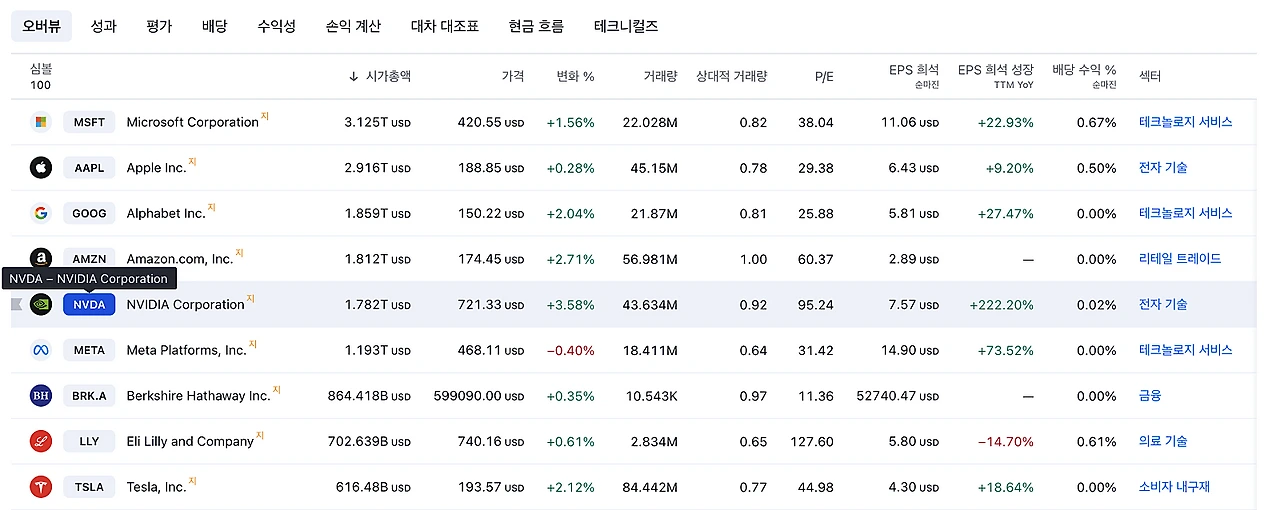The width and height of the screenshot is (1280, 510).
Task: Switch to the 성과 tab
Action: pyautogui.click(x=103, y=26)
